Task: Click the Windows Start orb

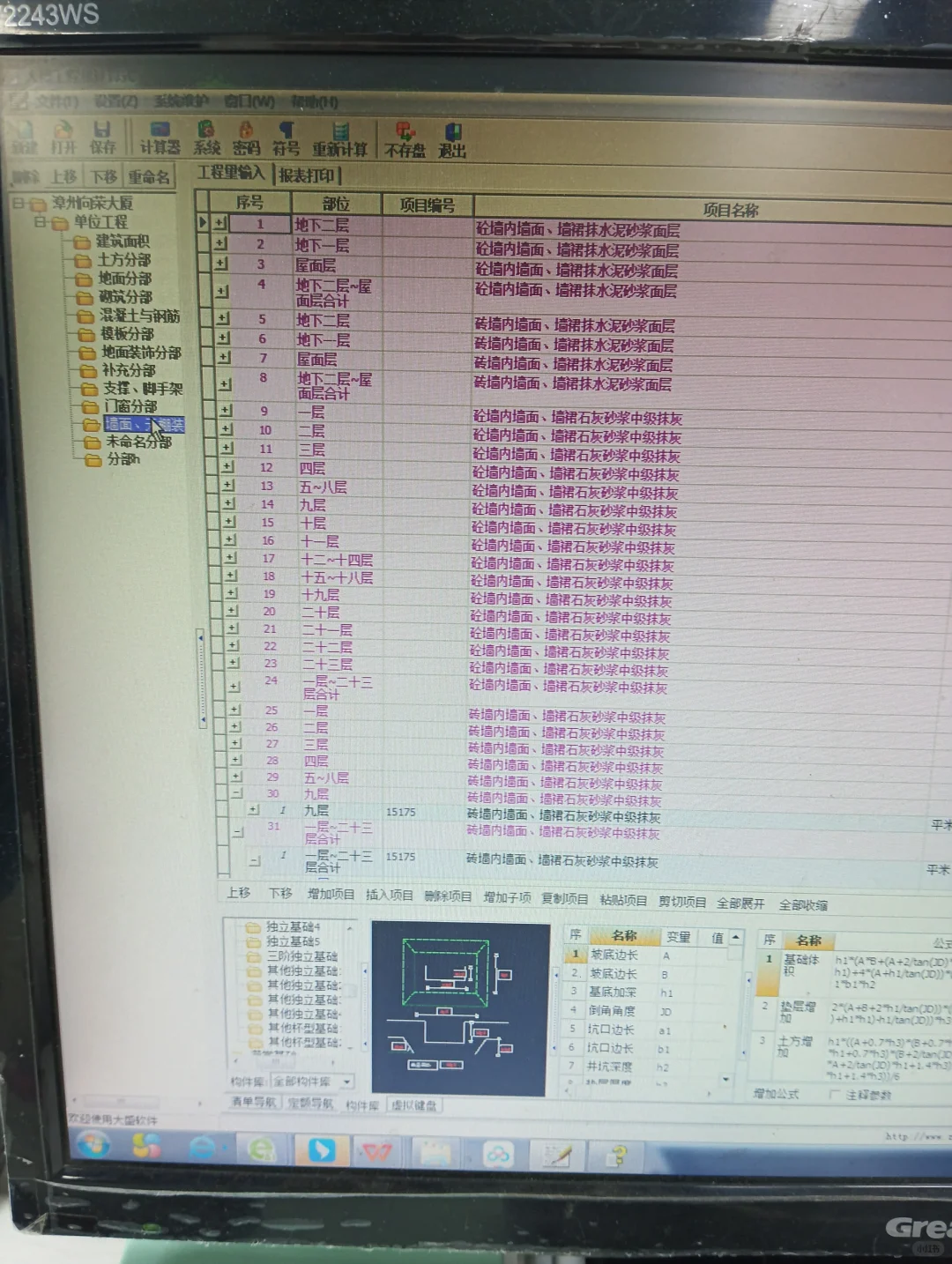Action: (93, 1144)
